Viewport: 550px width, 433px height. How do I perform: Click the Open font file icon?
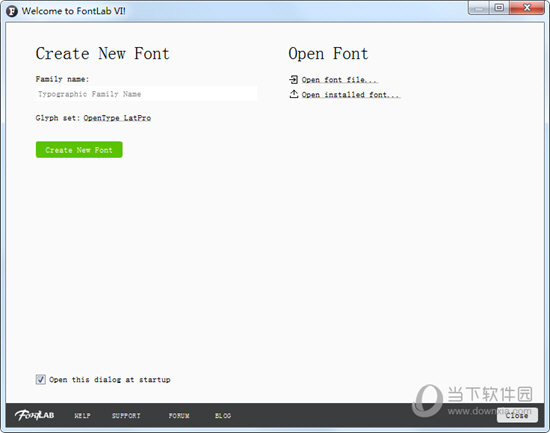point(294,80)
